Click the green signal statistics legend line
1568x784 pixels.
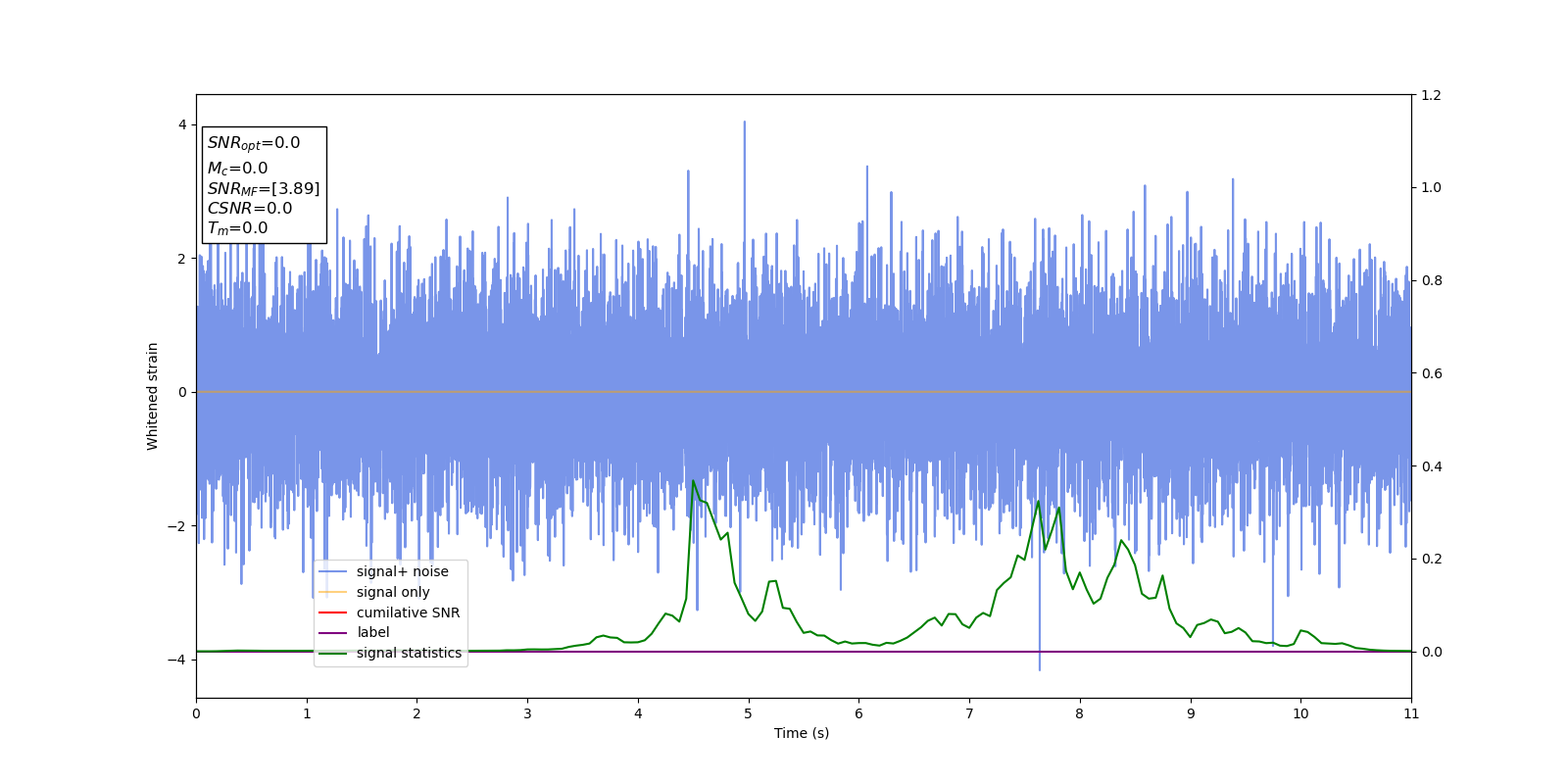333,653
